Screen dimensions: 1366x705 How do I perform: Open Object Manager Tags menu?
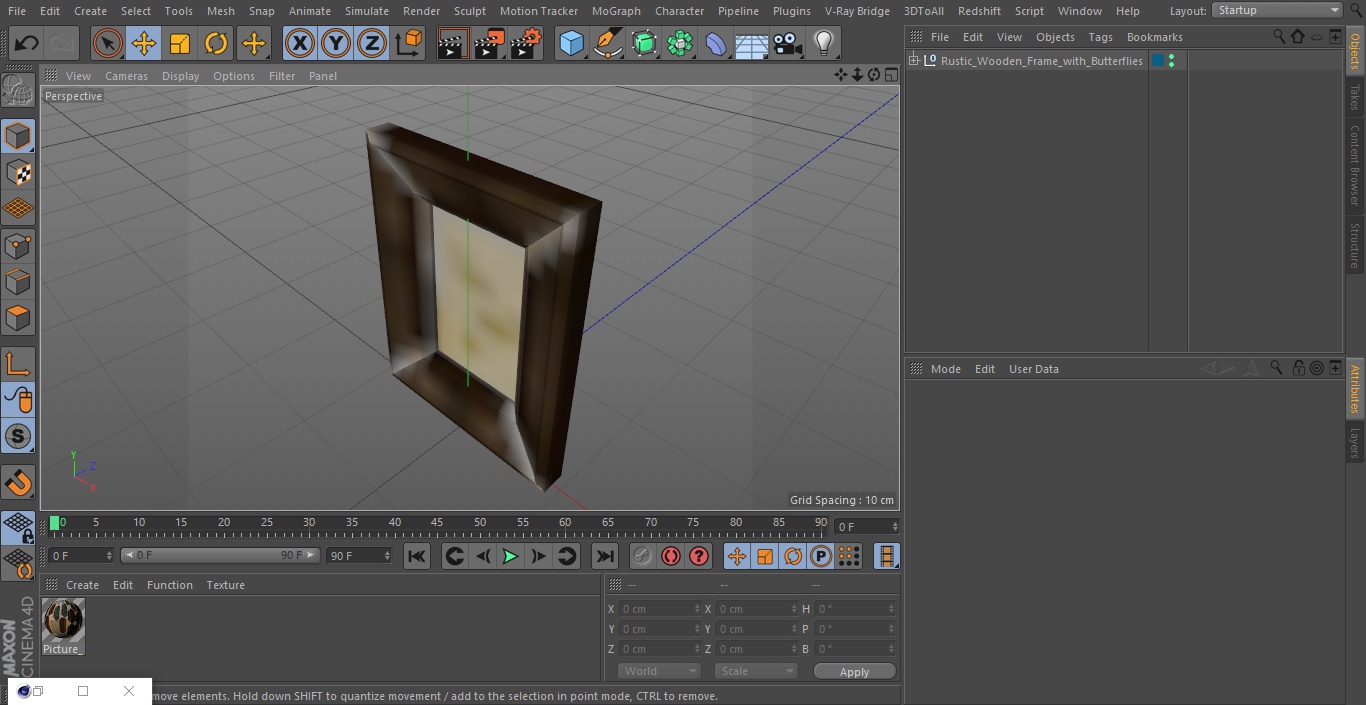1100,37
